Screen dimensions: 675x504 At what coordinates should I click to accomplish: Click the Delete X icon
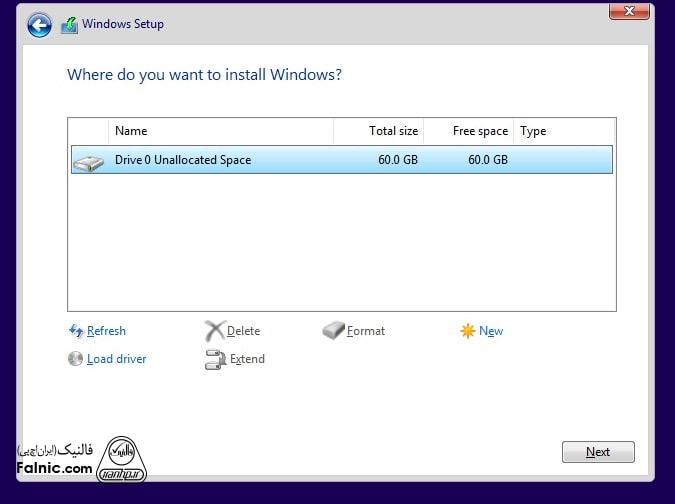[x=214, y=331]
